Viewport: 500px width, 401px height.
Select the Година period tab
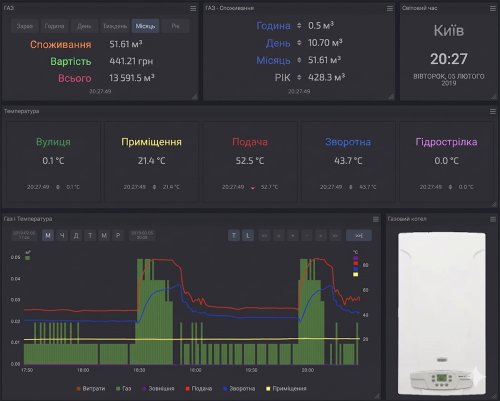[x=54, y=26]
